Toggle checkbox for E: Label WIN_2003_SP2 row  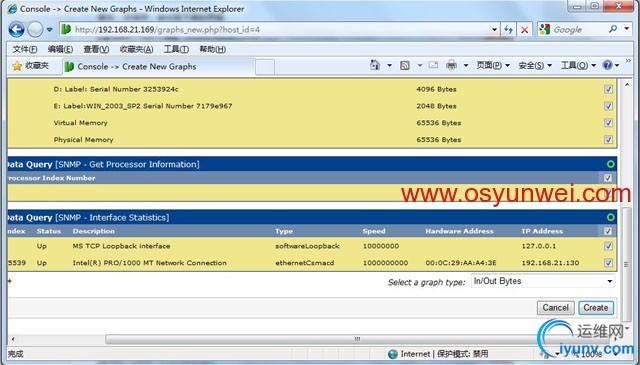(x=608, y=106)
